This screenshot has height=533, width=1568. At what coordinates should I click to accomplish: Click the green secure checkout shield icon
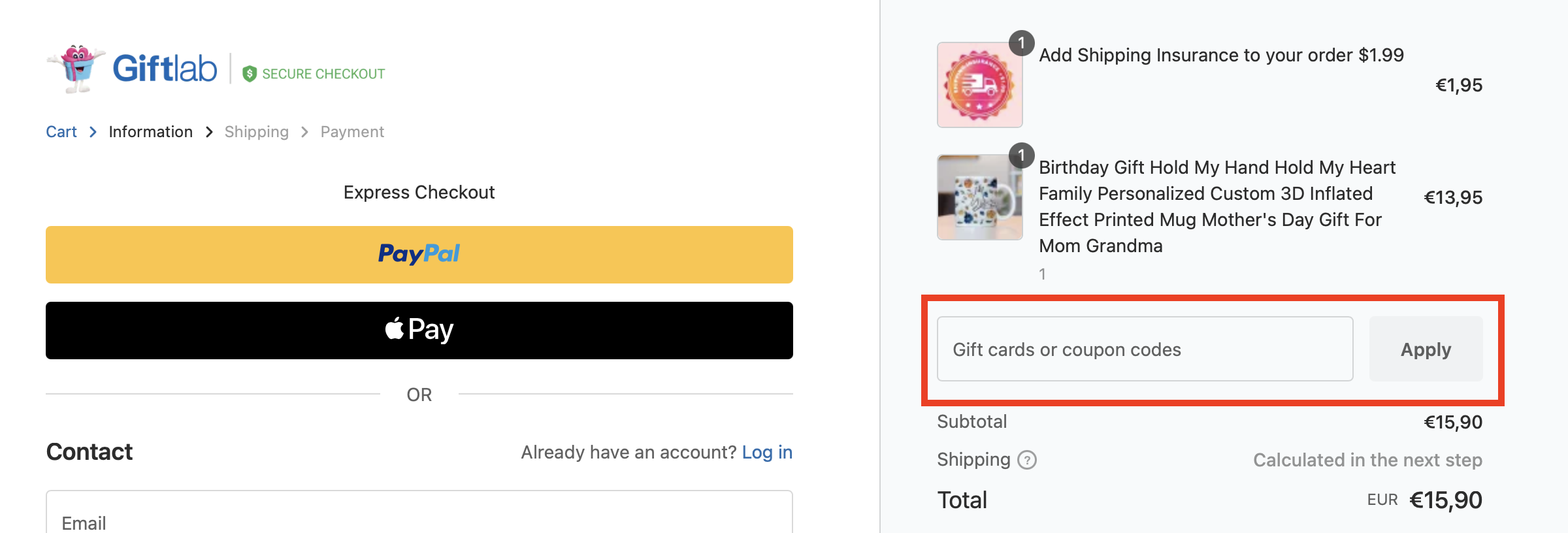click(x=249, y=74)
